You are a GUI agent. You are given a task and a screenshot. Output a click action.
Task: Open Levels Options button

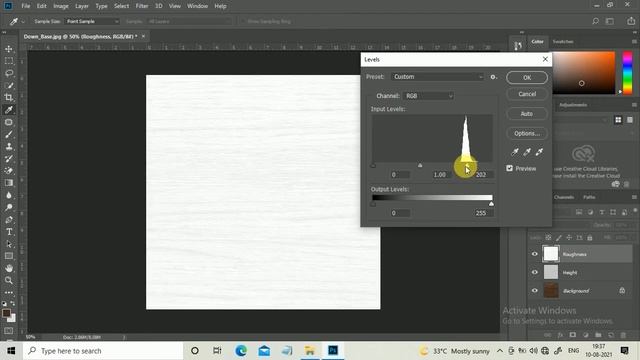point(527,133)
